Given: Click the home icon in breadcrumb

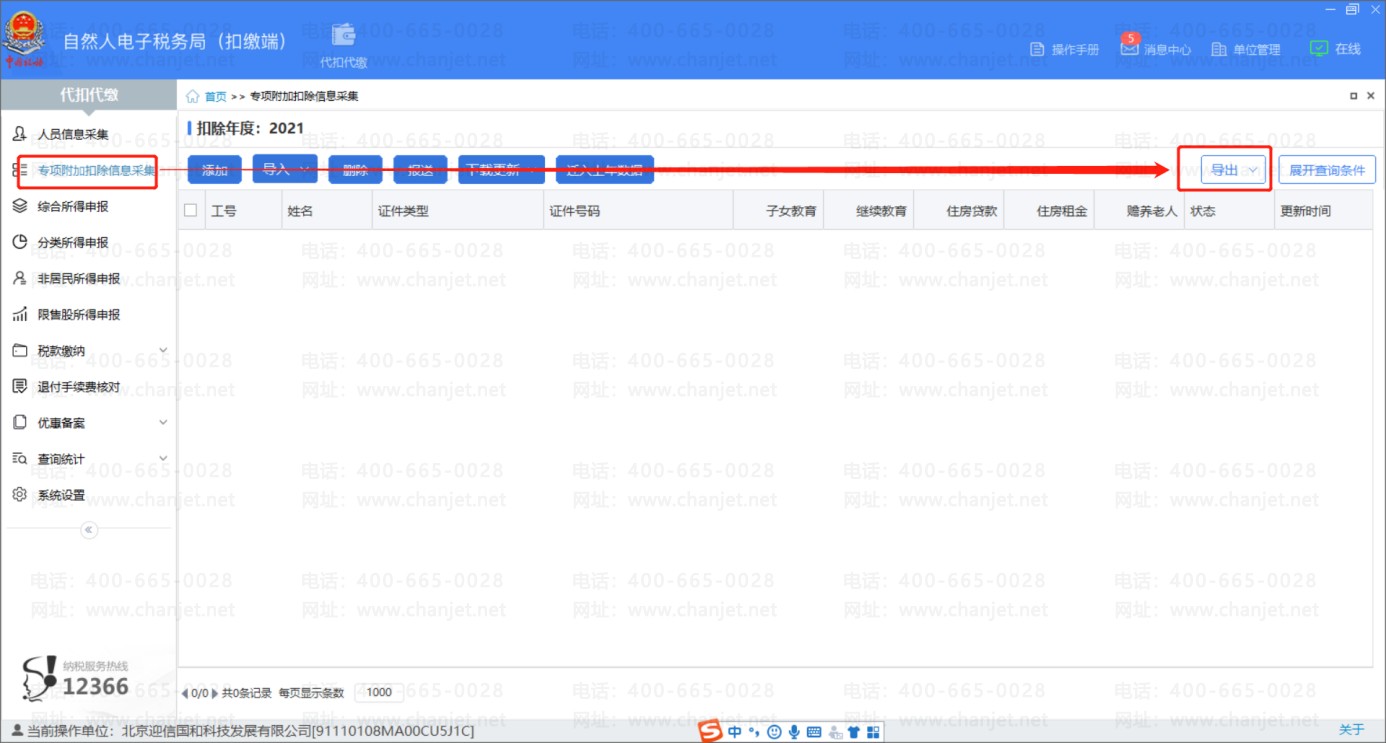Looking at the screenshot, I should (x=193, y=96).
